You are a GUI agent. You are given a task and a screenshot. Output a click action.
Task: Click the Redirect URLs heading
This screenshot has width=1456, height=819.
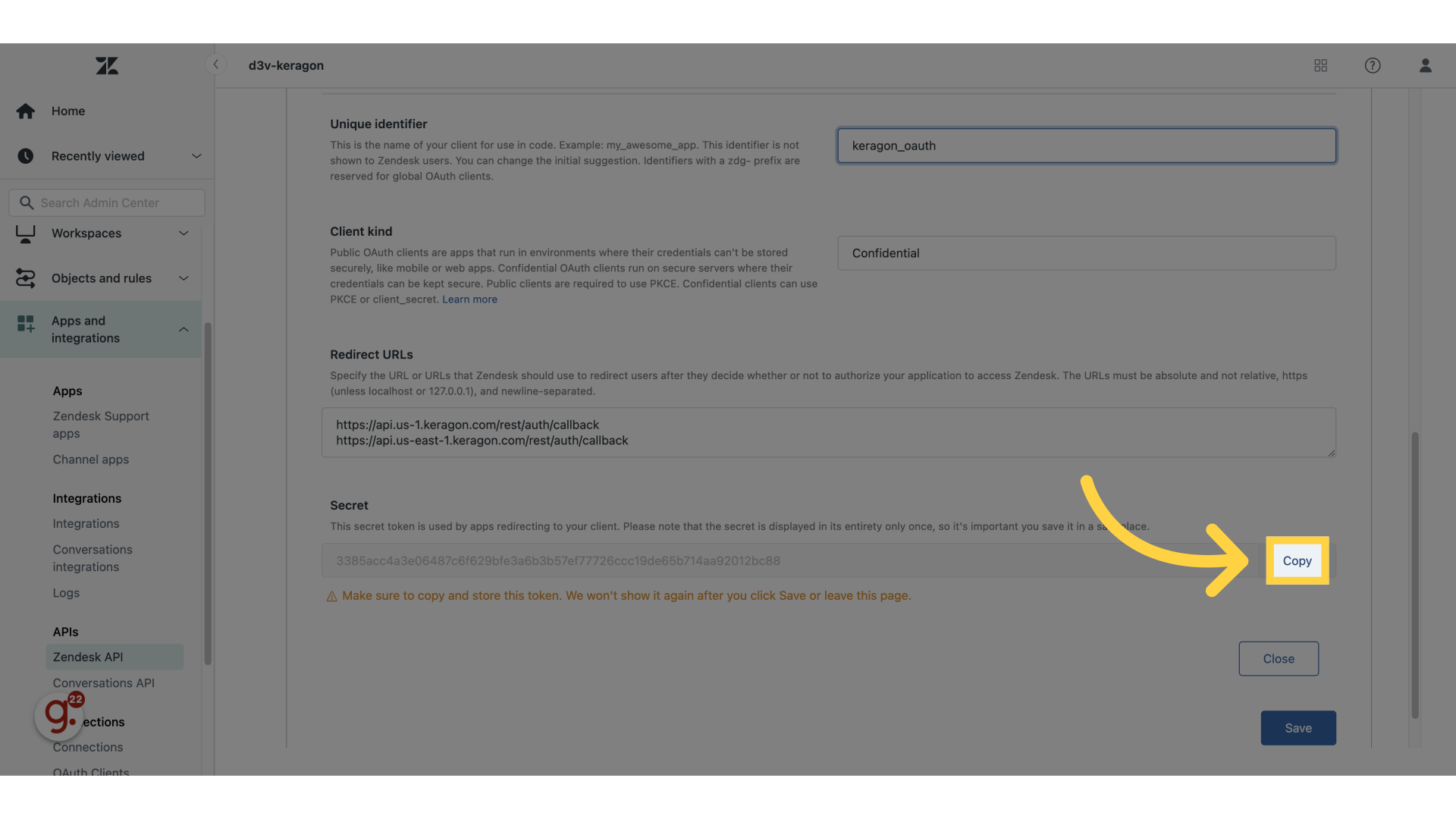coord(372,355)
